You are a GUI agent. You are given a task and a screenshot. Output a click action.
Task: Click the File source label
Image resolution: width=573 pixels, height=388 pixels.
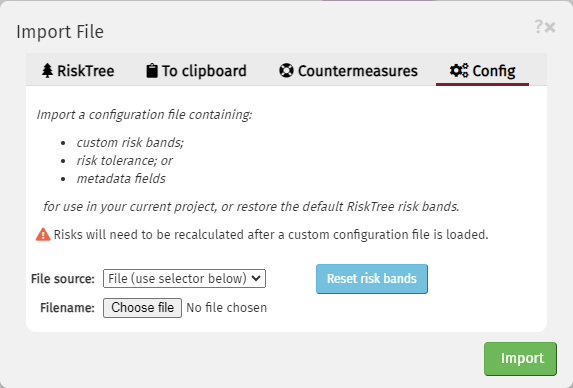63,279
